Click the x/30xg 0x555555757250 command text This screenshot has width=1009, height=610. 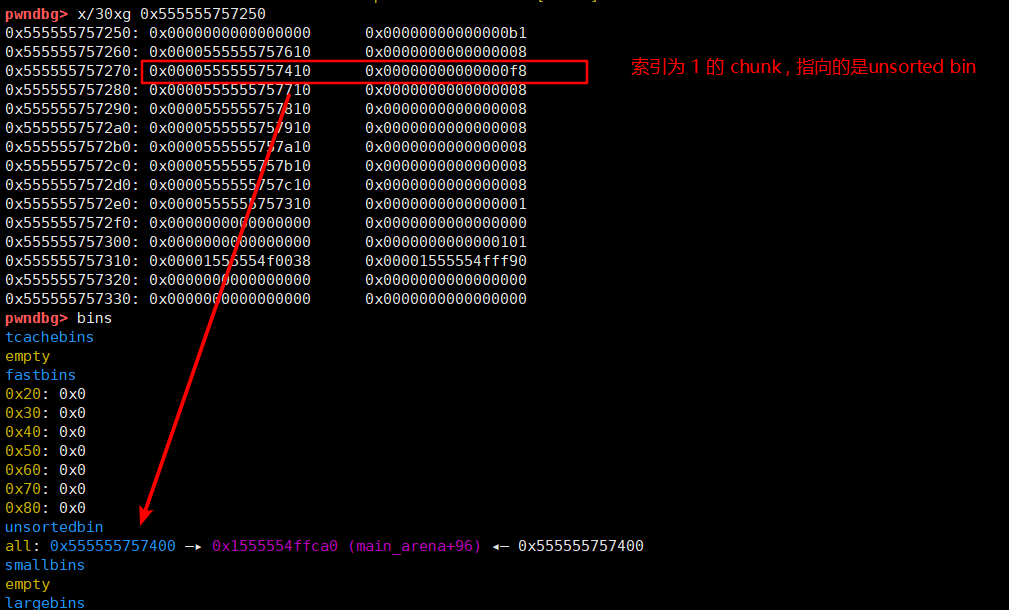[171, 14]
